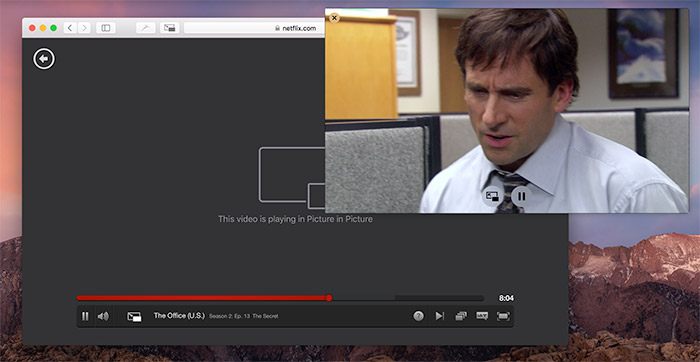Toggle Picture in Picture in Netflix control bar
The width and height of the screenshot is (700, 362).
point(134,316)
